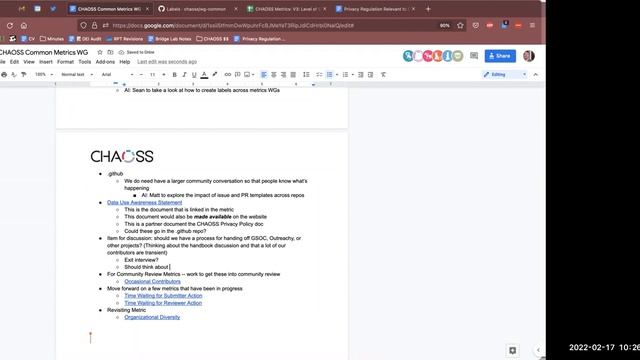This screenshot has width=640, height=360.
Task: Bookmark this page with the star
Action: coord(460,25)
